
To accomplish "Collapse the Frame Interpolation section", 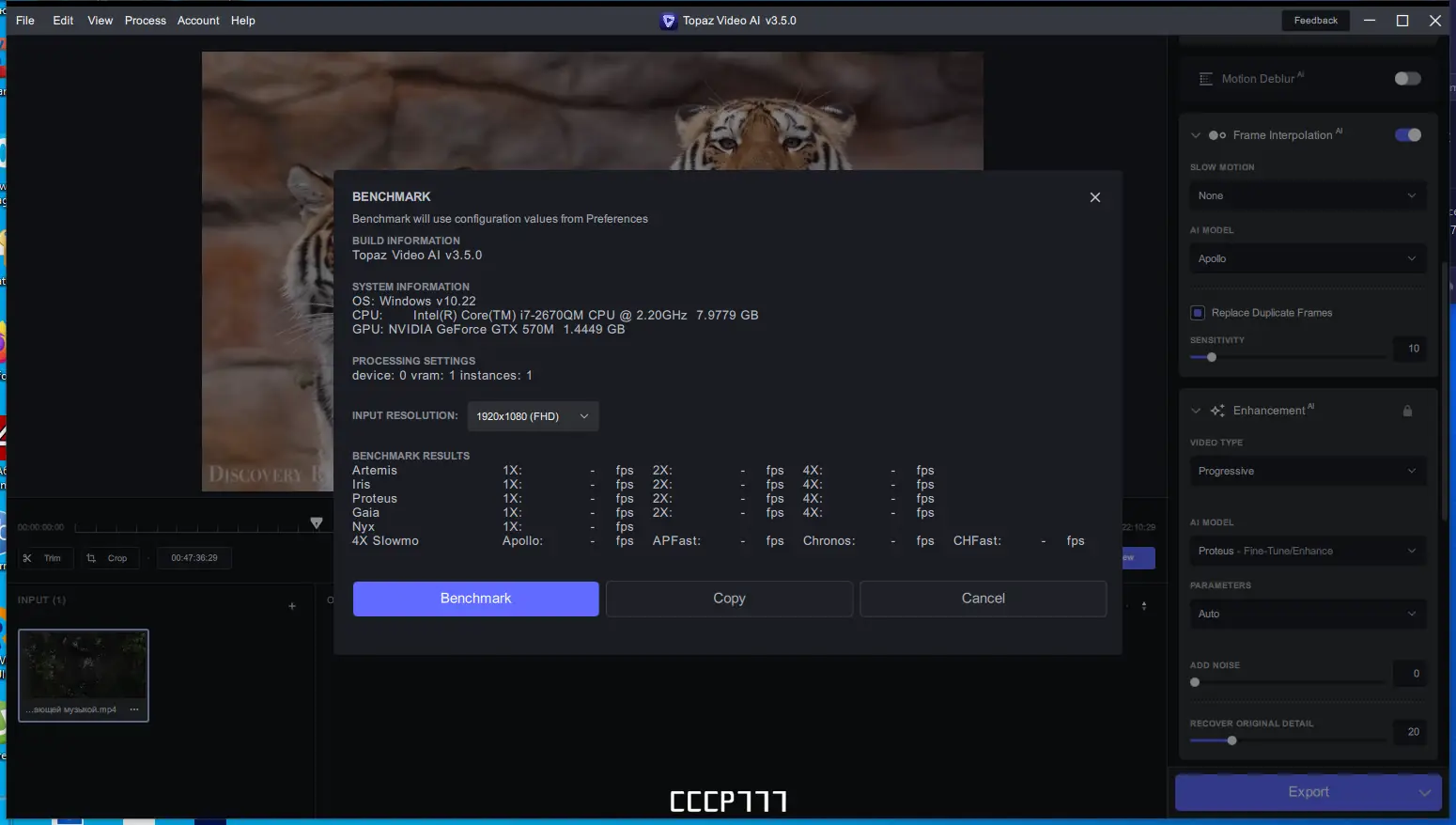I will pyautogui.click(x=1196, y=135).
